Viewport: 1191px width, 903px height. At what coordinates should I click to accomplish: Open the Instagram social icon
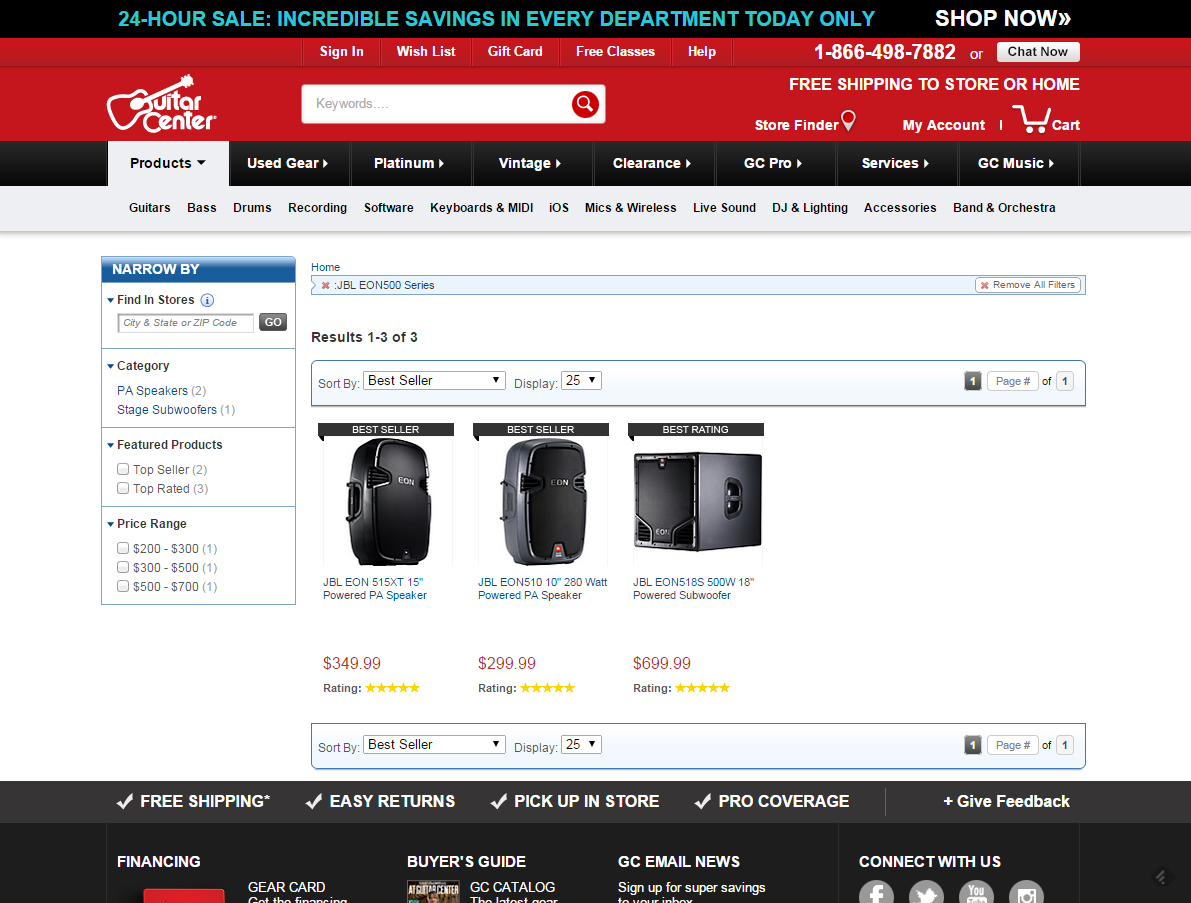pos(1026,893)
